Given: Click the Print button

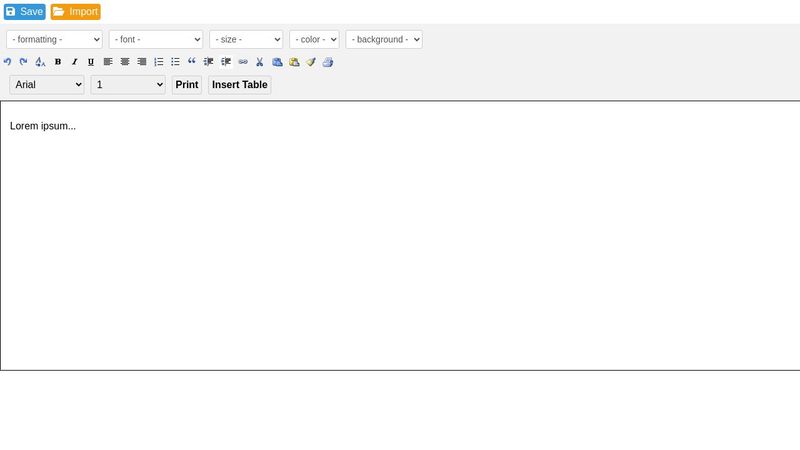Looking at the screenshot, I should pos(187,85).
